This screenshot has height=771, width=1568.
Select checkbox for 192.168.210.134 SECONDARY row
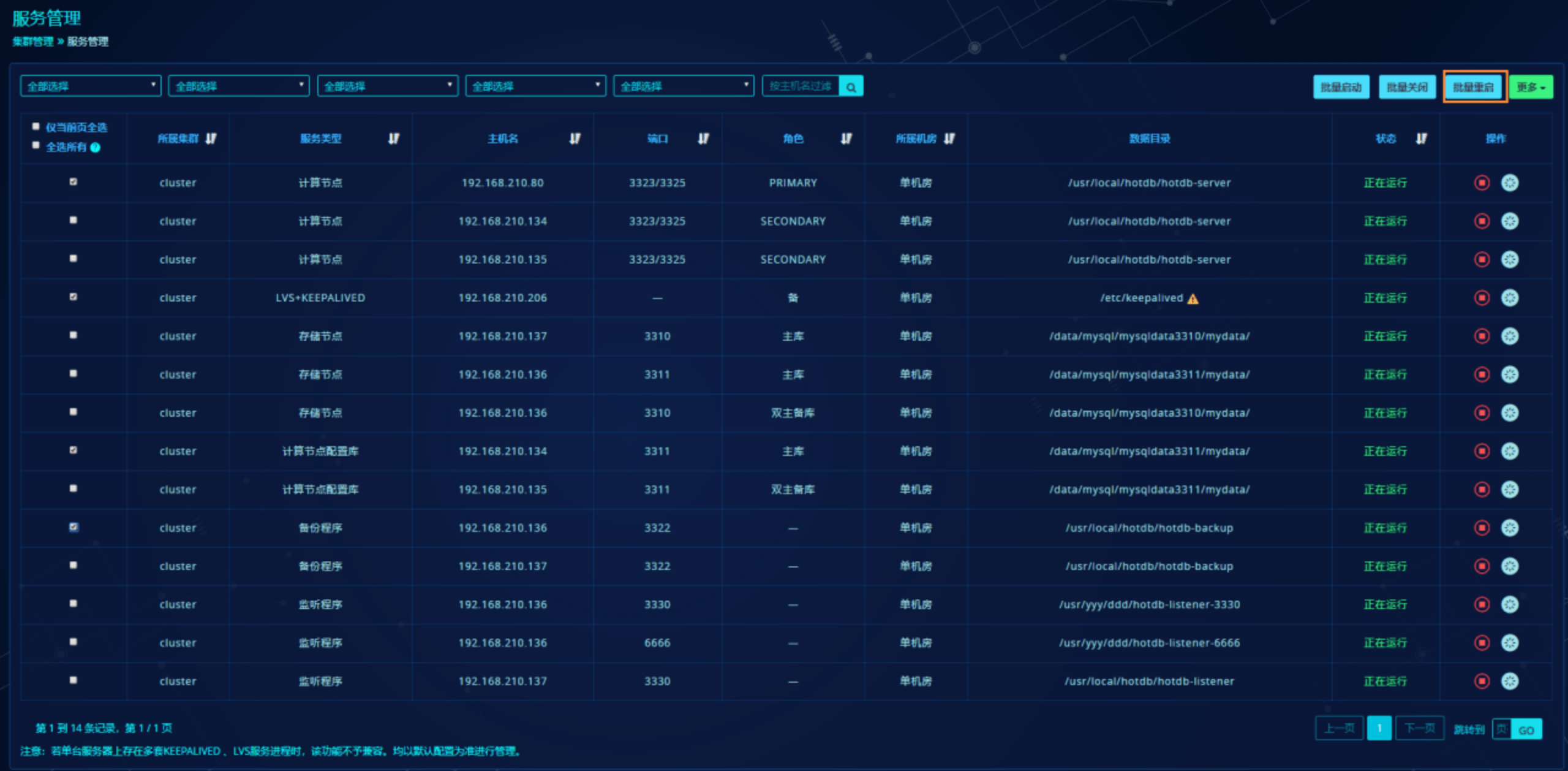click(x=73, y=220)
